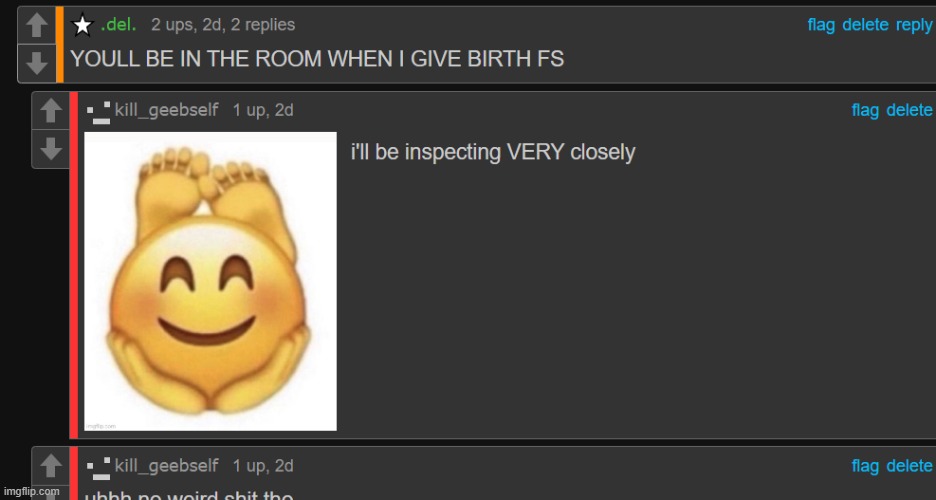Open kill_geebself profile in bottom comment
936x500 pixels.
pos(167,466)
